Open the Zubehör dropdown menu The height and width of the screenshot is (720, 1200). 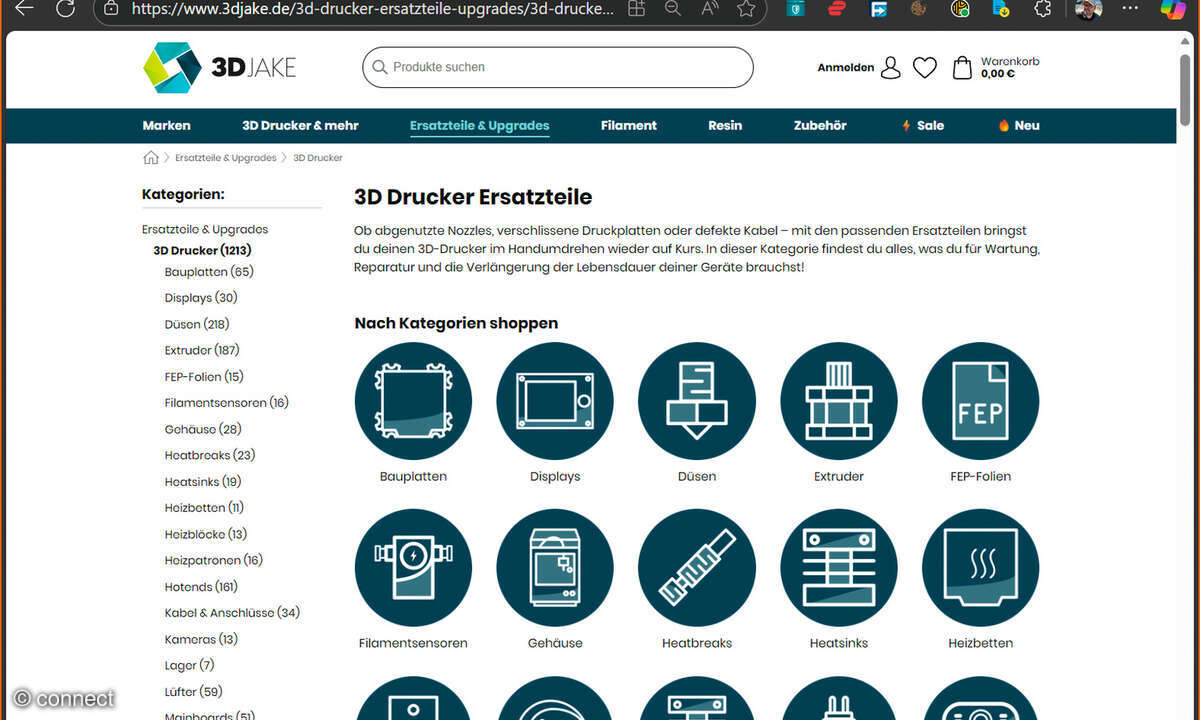[x=819, y=125]
